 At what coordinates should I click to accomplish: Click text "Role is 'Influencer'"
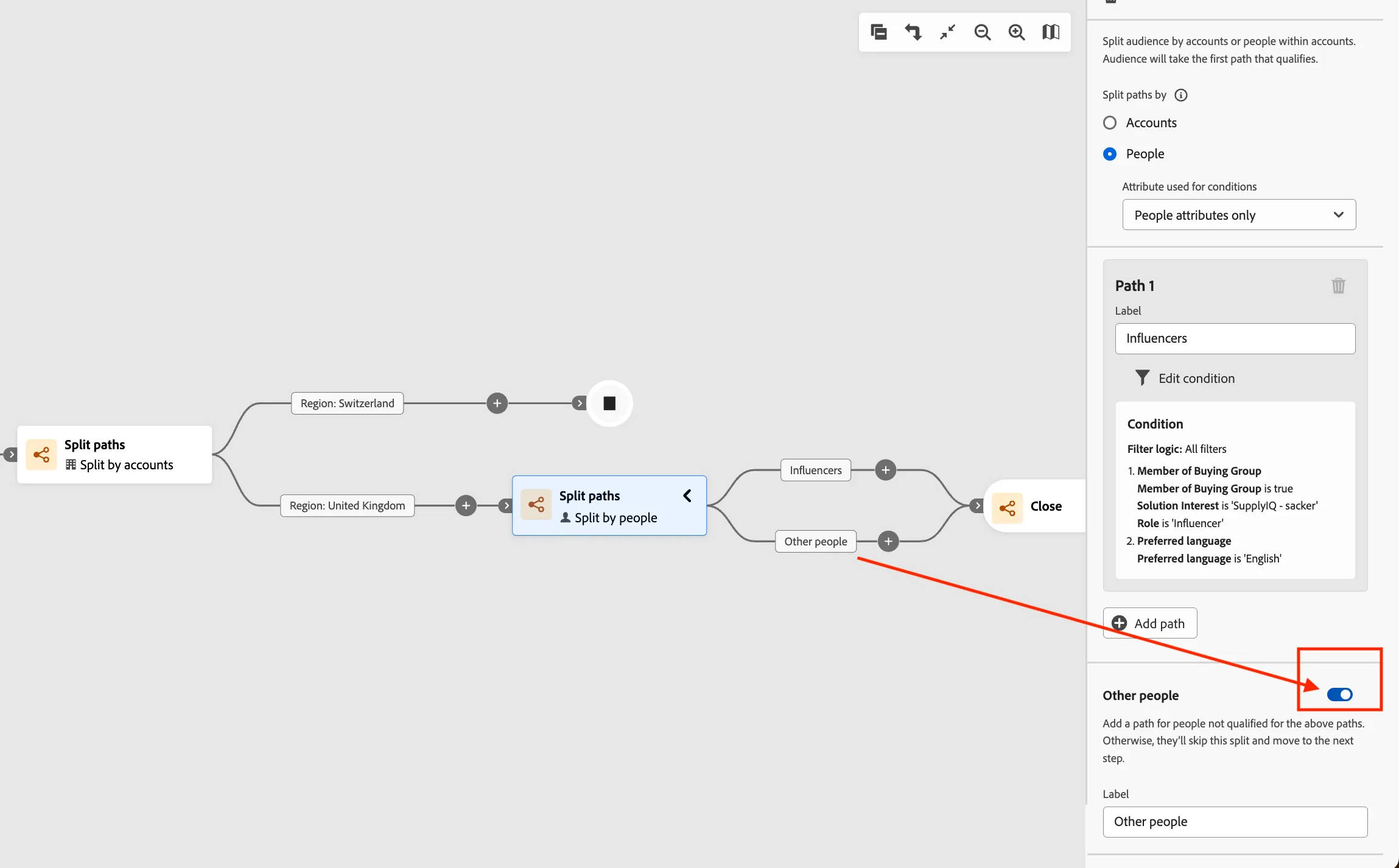(1180, 523)
